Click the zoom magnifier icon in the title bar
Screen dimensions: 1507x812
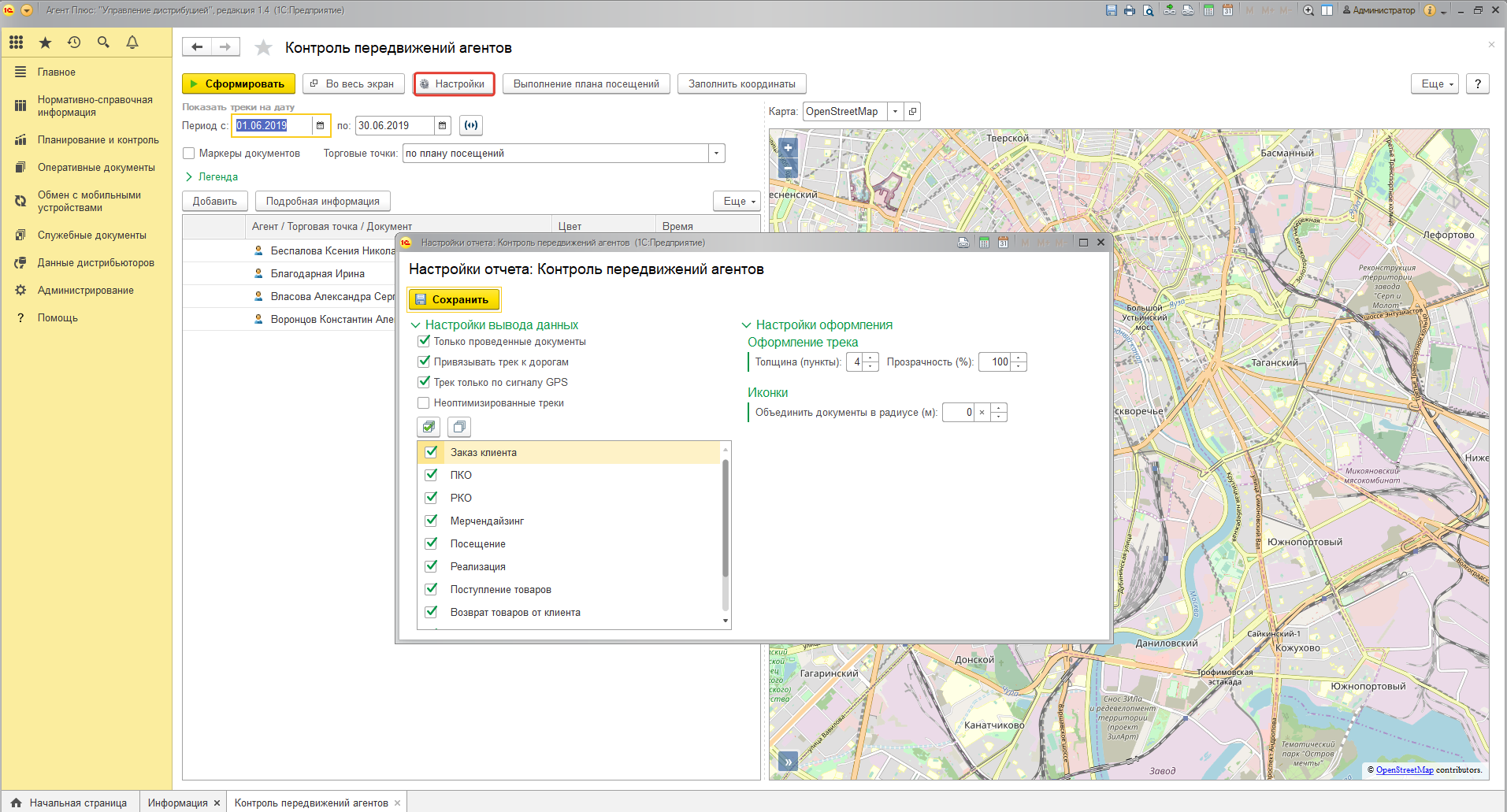click(1308, 10)
